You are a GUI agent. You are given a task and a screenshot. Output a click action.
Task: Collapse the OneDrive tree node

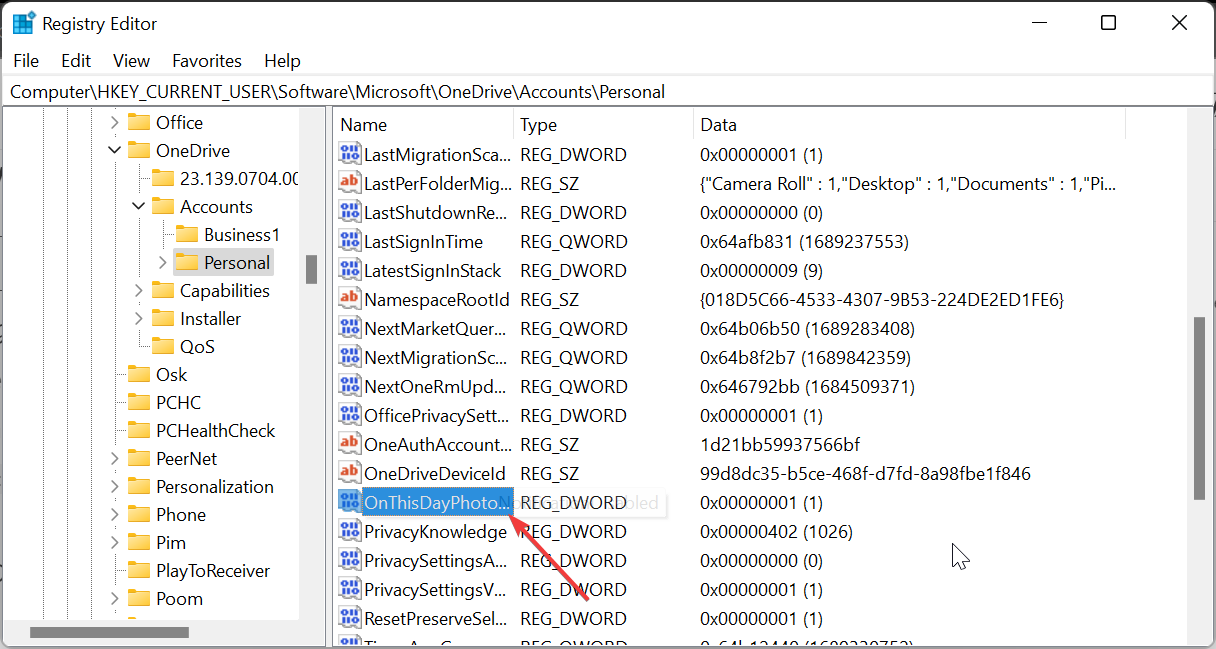pos(114,151)
